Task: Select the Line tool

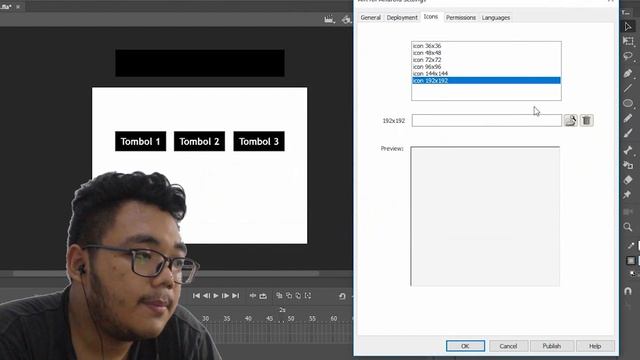Action: point(628,88)
